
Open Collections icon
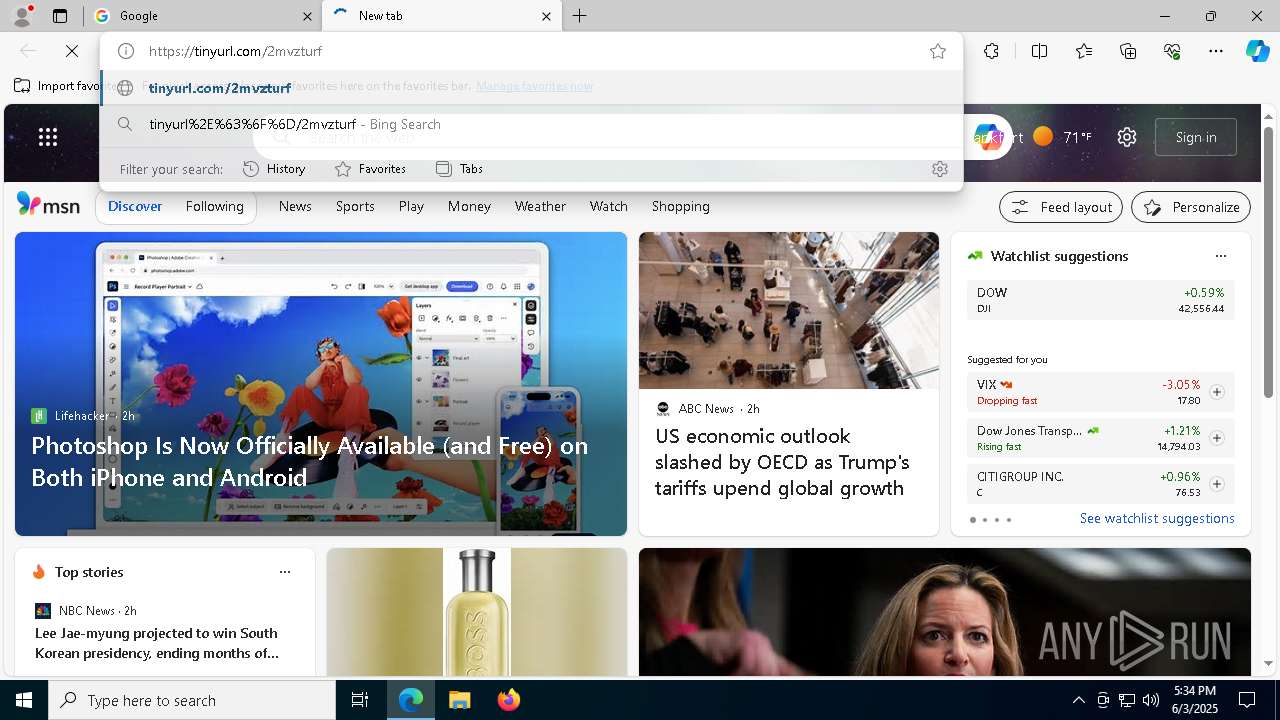[x=1128, y=51]
